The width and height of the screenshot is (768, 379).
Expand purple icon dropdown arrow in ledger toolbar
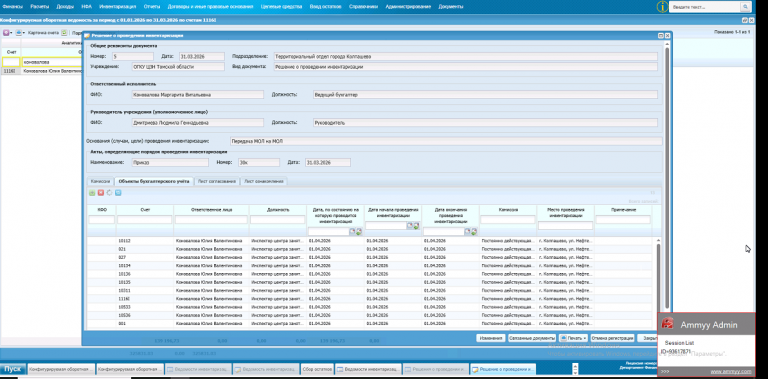pos(11,33)
